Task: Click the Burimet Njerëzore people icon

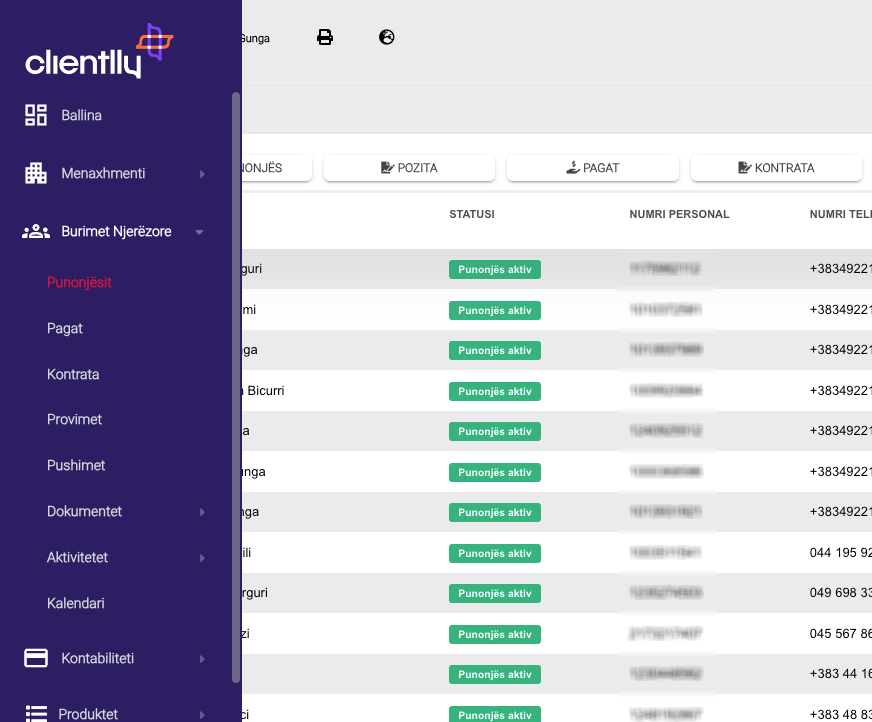Action: [36, 231]
